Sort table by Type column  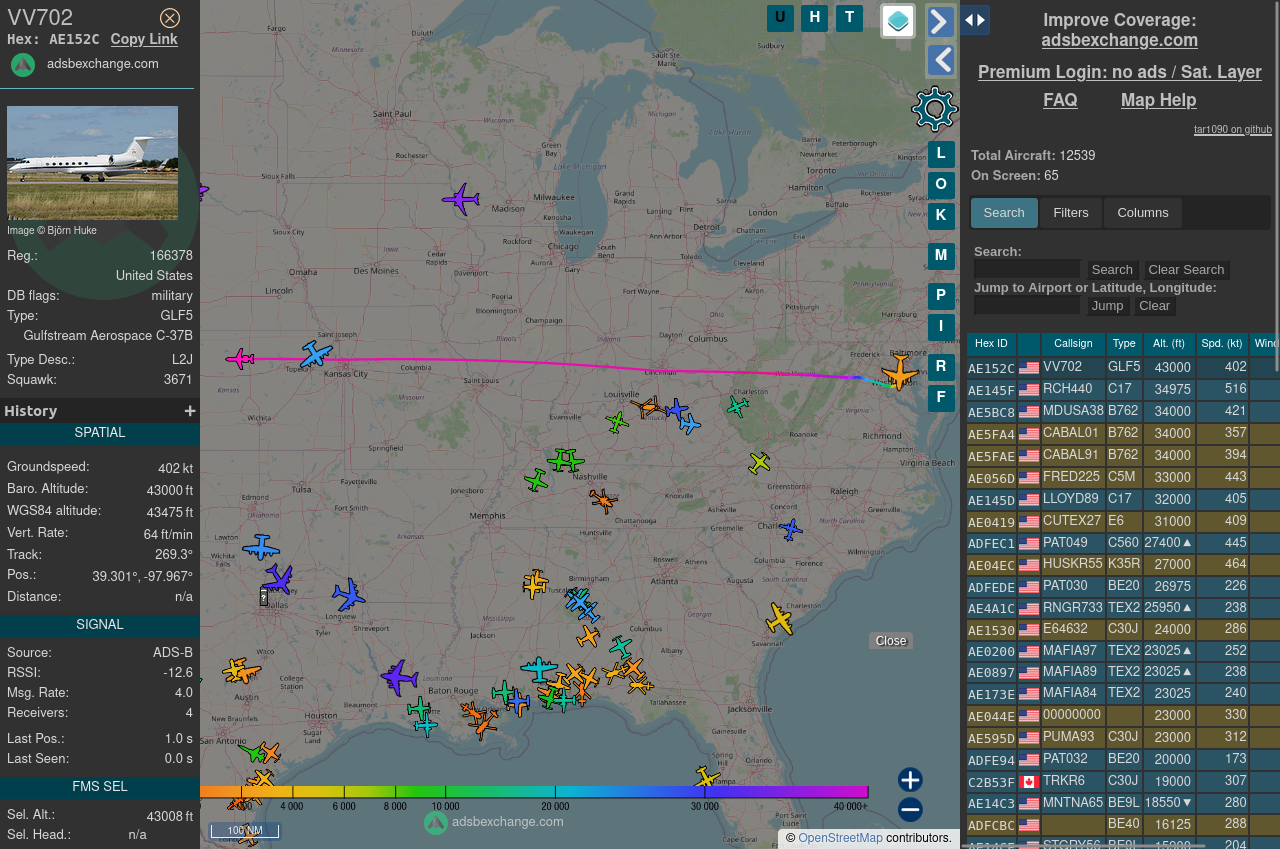(x=1124, y=344)
